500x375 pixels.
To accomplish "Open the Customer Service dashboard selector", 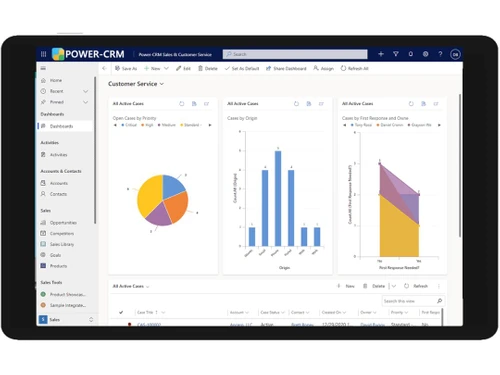I will (x=136, y=84).
